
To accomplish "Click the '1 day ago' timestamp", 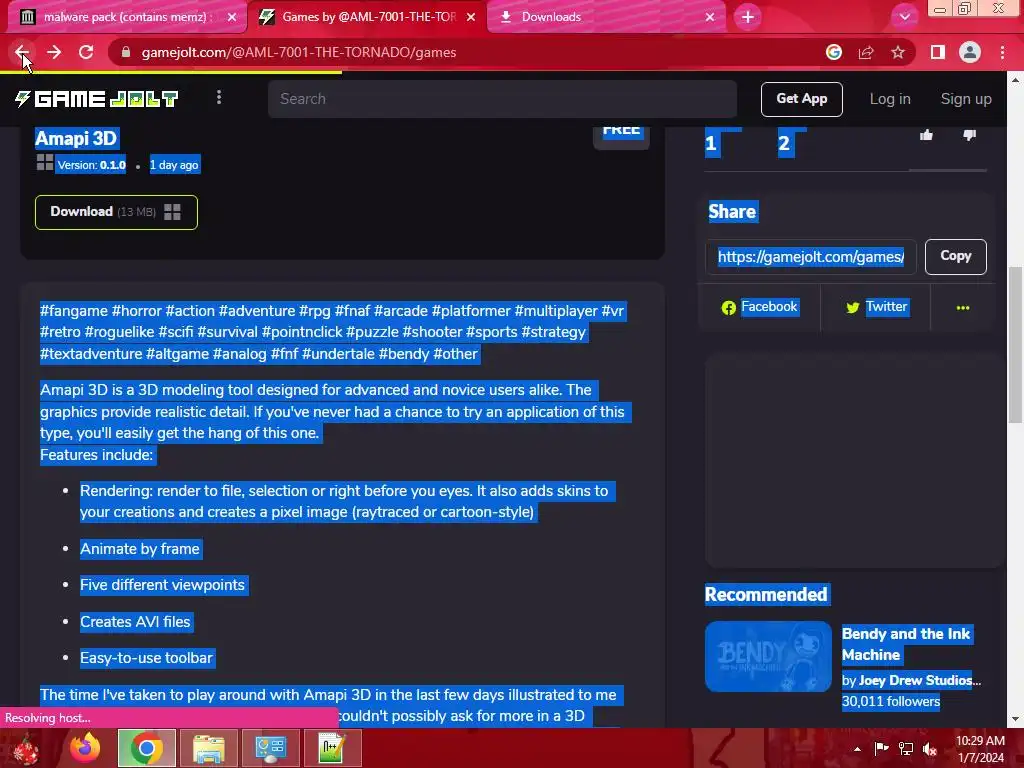I will point(174,165).
